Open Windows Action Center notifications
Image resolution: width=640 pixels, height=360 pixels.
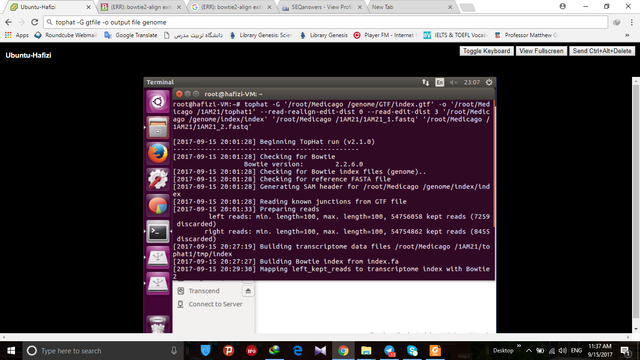[x=625, y=351]
